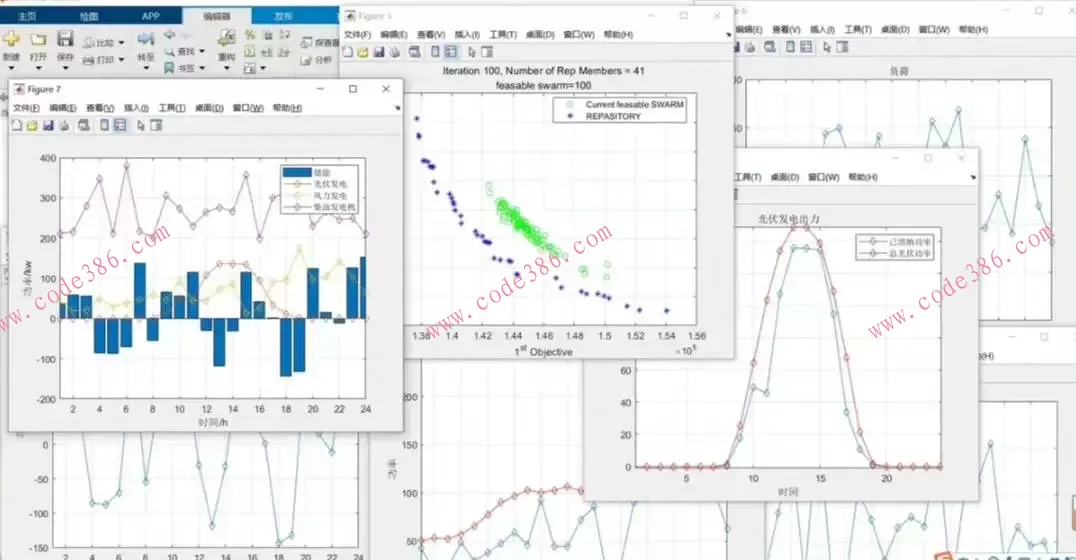This screenshot has width=1076, height=560.
Task: Open Property Inspector icon in Figure 1 toolbar
Action: [487, 52]
